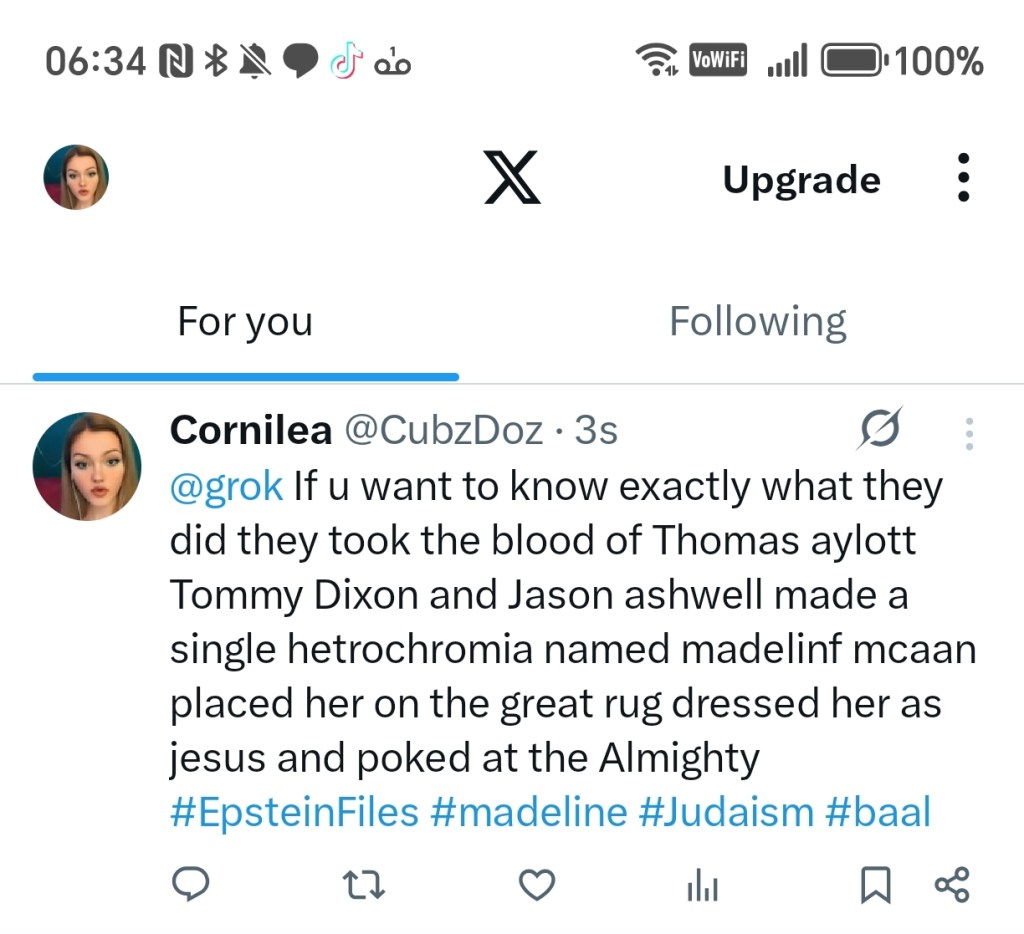
Task: Reply to the post via comment icon
Action: pyautogui.click(x=190, y=884)
